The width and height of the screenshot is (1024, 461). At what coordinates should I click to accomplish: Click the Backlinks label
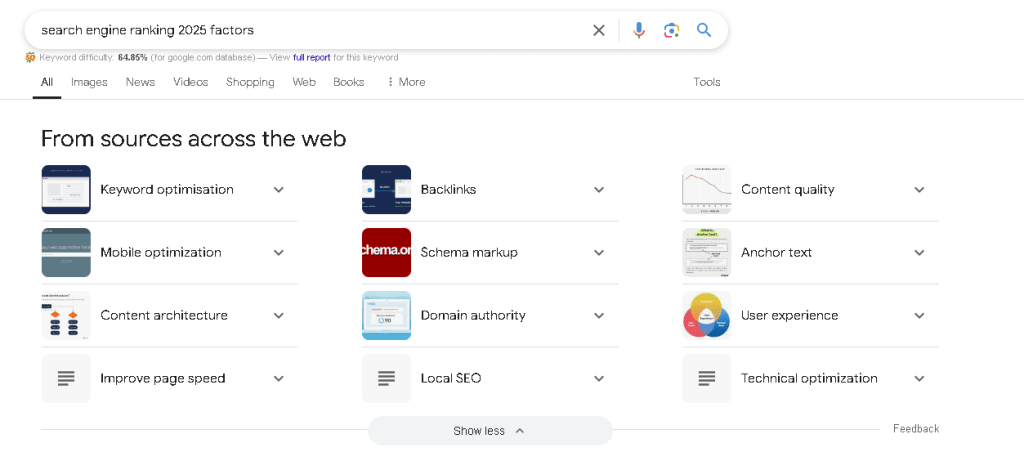pyautogui.click(x=448, y=190)
